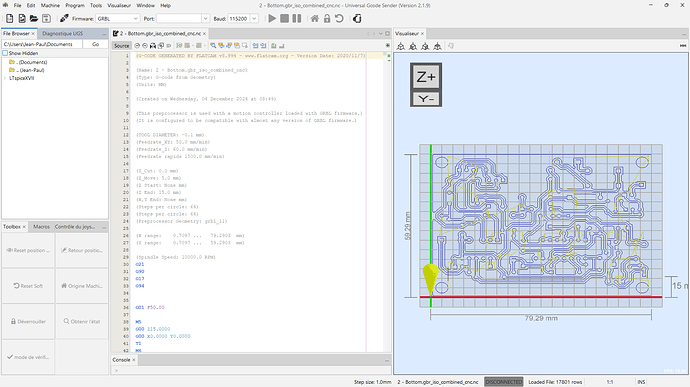Click the rightmost main toolbar icon

click(357, 18)
